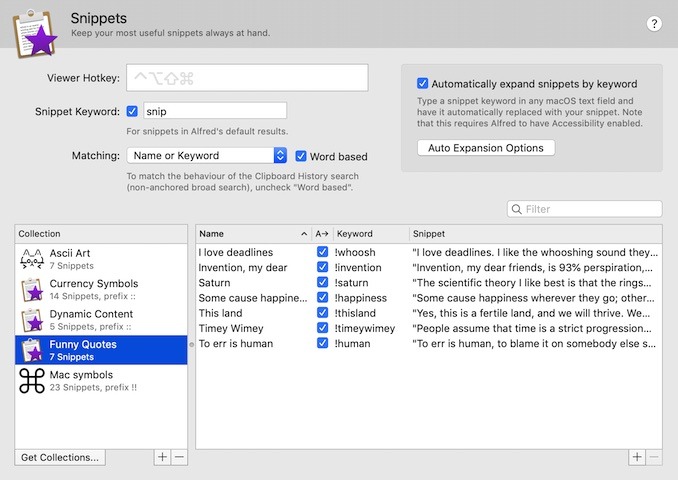Select the 'Invention, my dear' snippet
678x480 pixels.
click(243, 268)
